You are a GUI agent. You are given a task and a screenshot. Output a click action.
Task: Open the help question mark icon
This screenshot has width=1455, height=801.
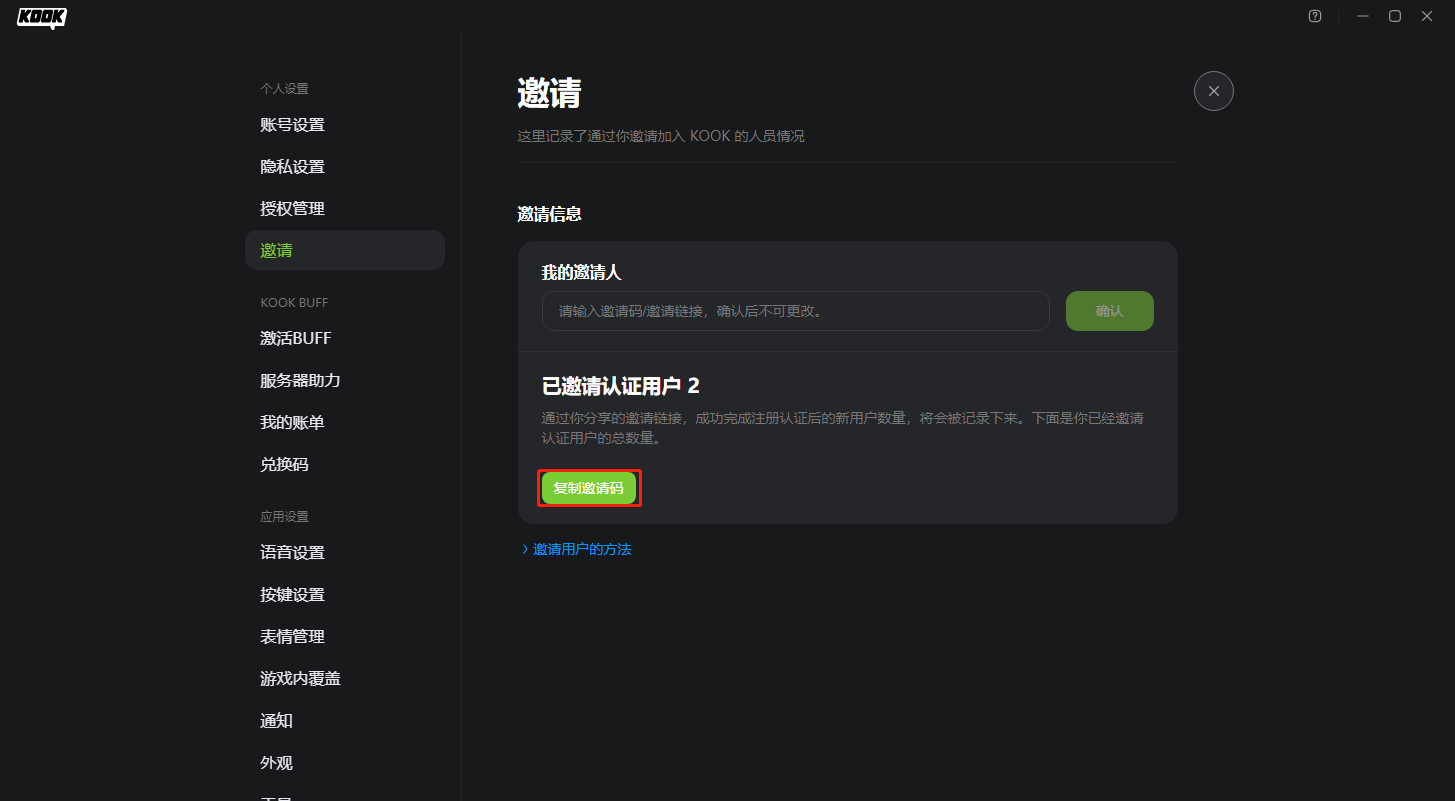point(1315,16)
